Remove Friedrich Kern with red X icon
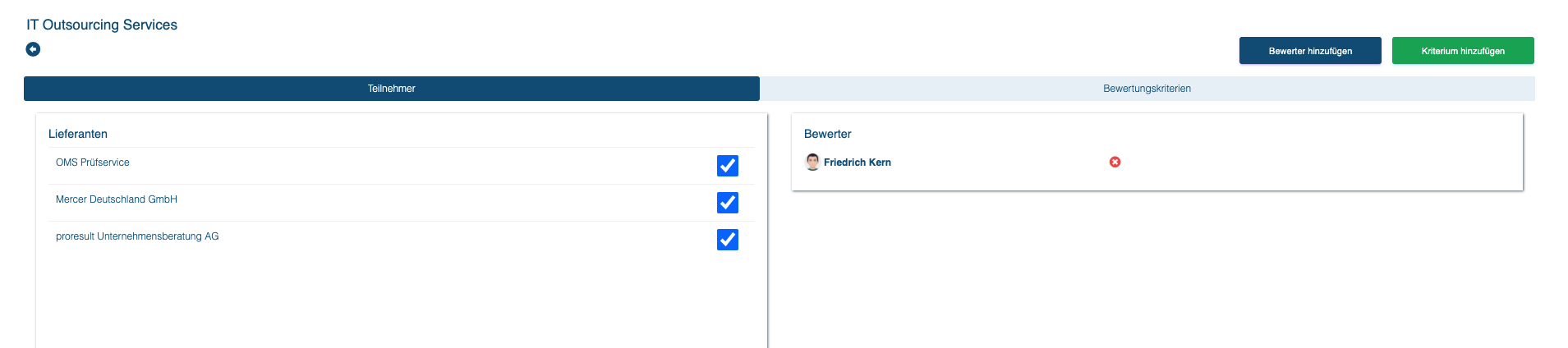Screen dimensions: 1568x348 1115,162
